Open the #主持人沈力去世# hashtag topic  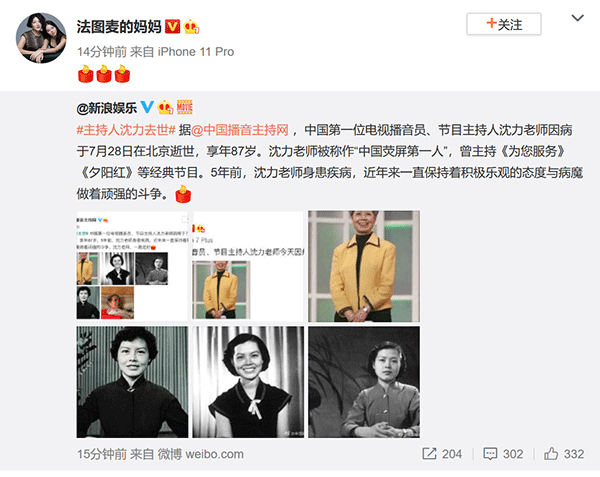126,130
